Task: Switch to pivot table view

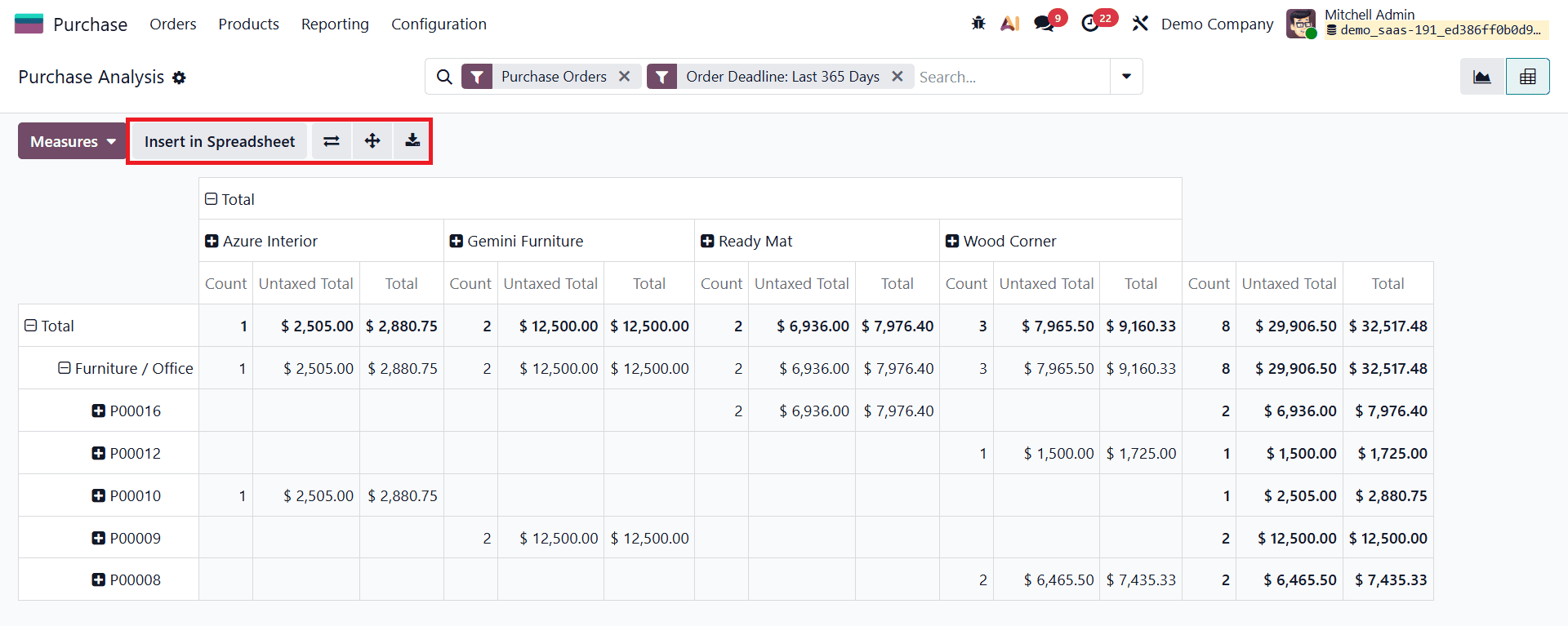Action: click(1528, 77)
